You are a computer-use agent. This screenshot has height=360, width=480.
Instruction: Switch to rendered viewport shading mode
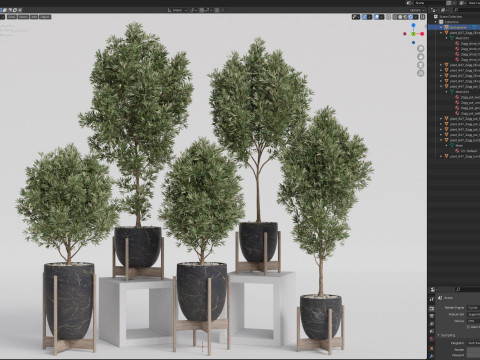411,17
